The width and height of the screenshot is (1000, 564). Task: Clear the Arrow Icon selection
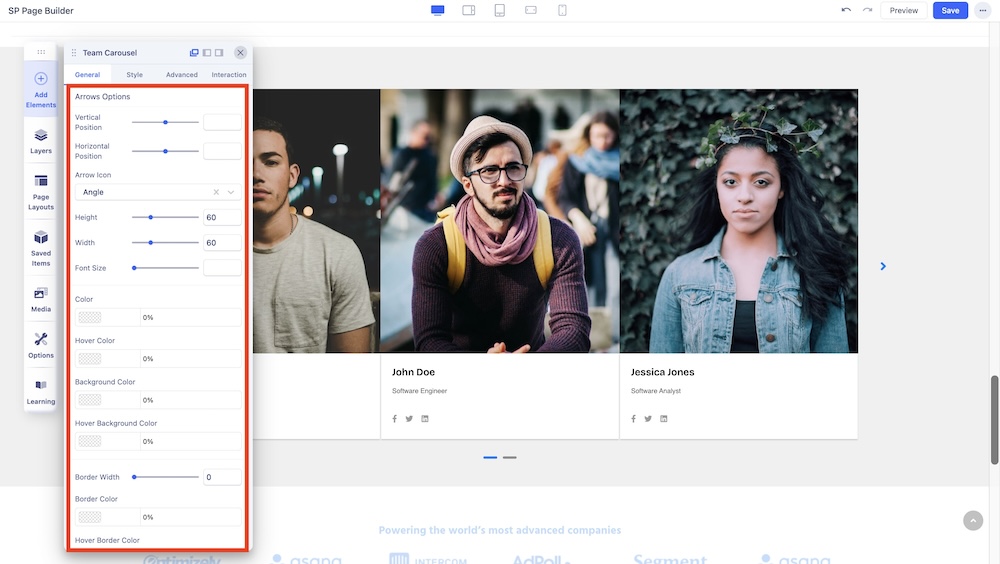[x=216, y=192]
